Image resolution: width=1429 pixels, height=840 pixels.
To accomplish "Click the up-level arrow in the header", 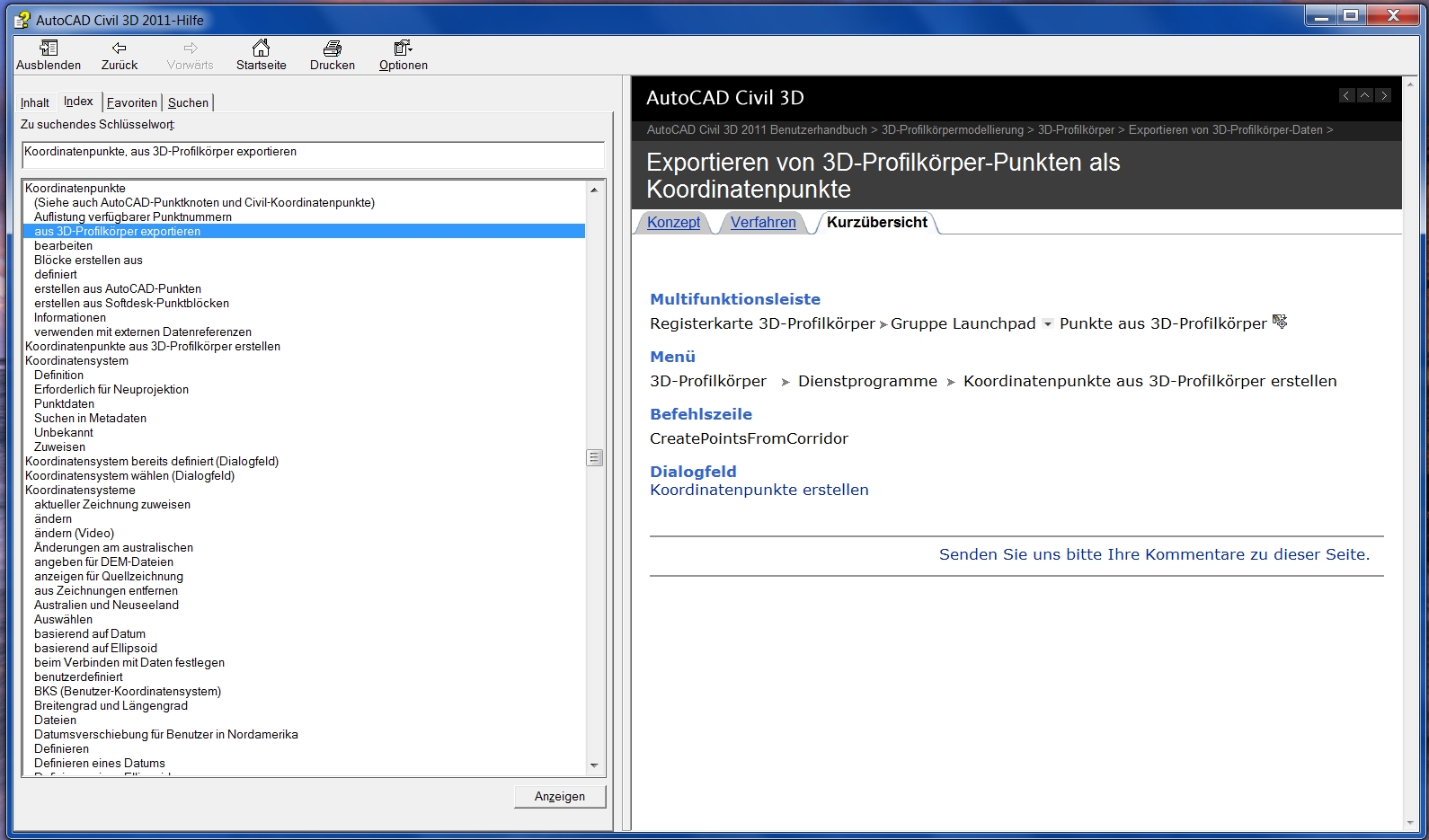I will tap(1365, 95).
